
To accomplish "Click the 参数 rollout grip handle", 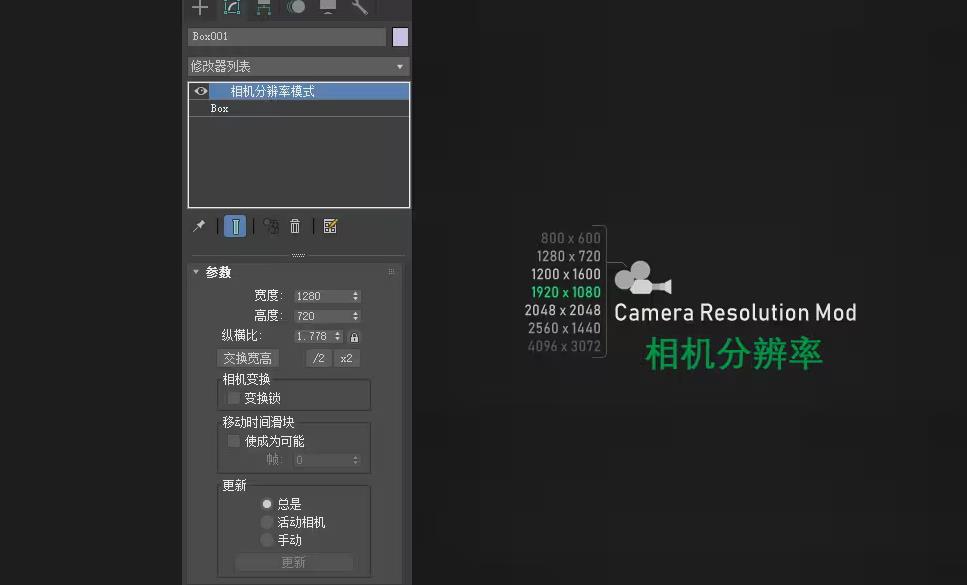I will tap(391, 272).
